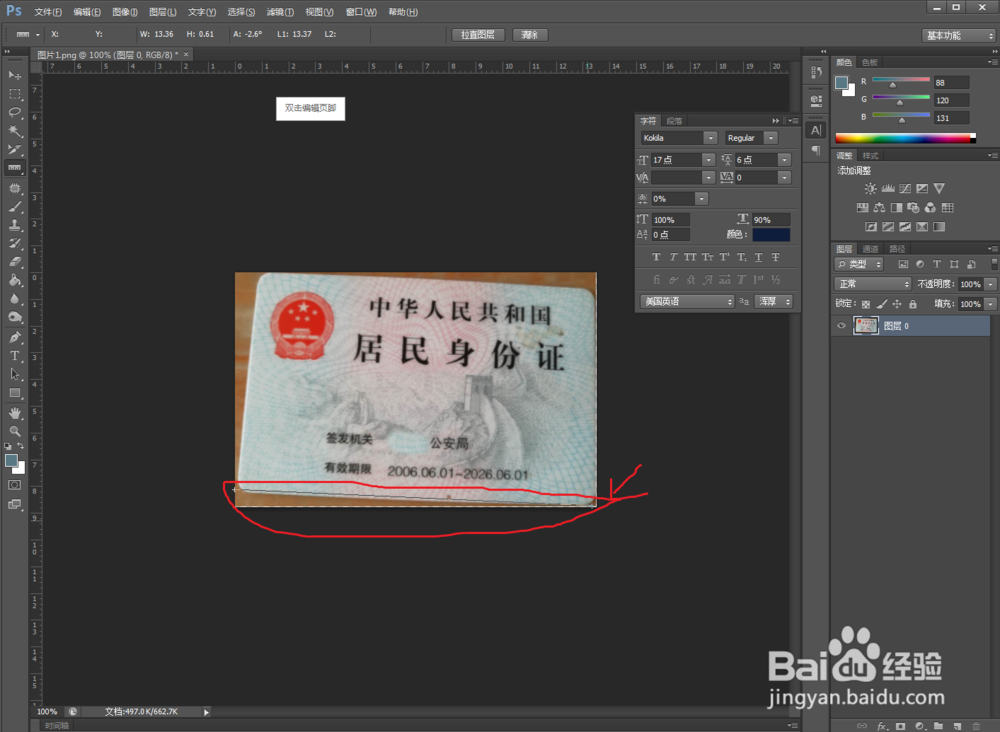The width and height of the screenshot is (1000, 732).
Task: Open the History panel icon
Action: click(x=816, y=72)
